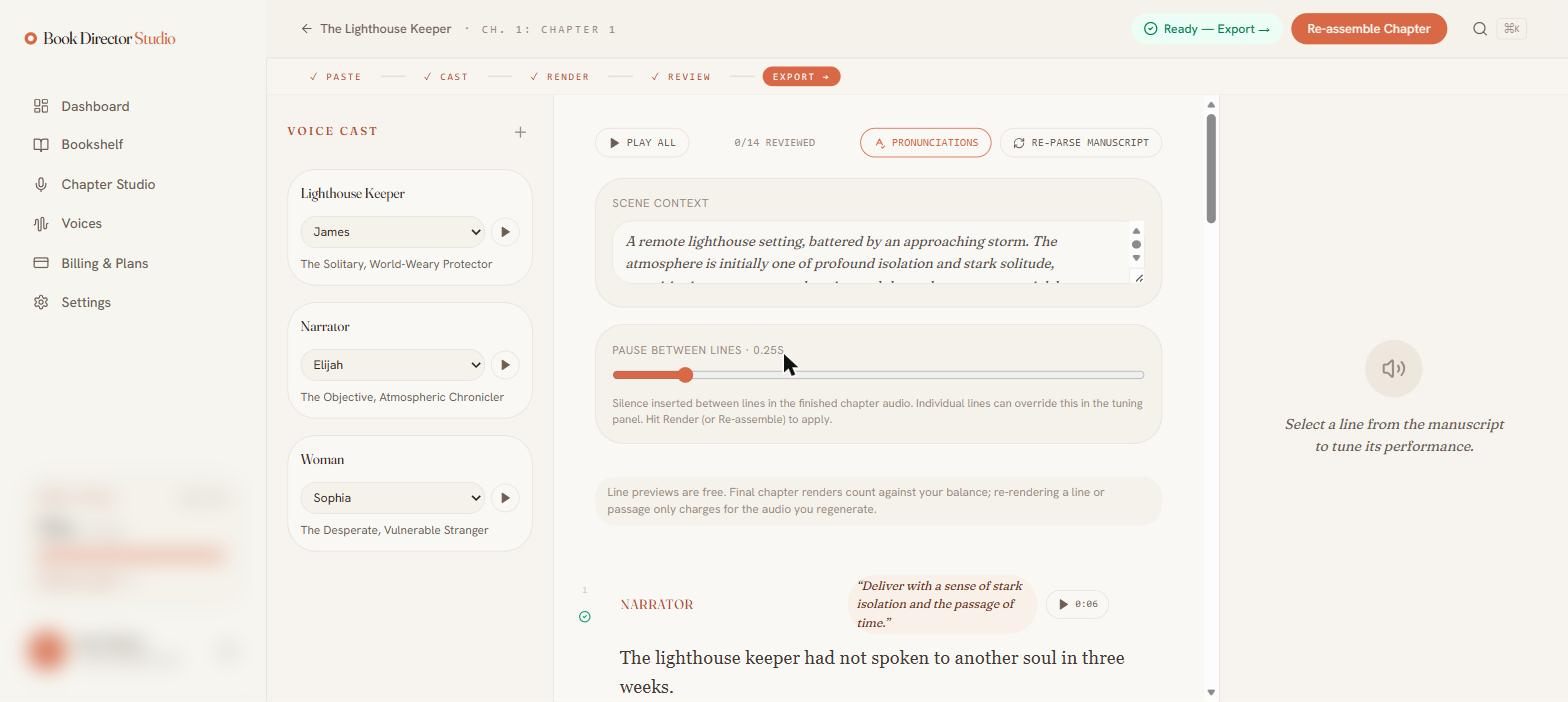Click the Voices waveform icon

pyautogui.click(x=41, y=223)
